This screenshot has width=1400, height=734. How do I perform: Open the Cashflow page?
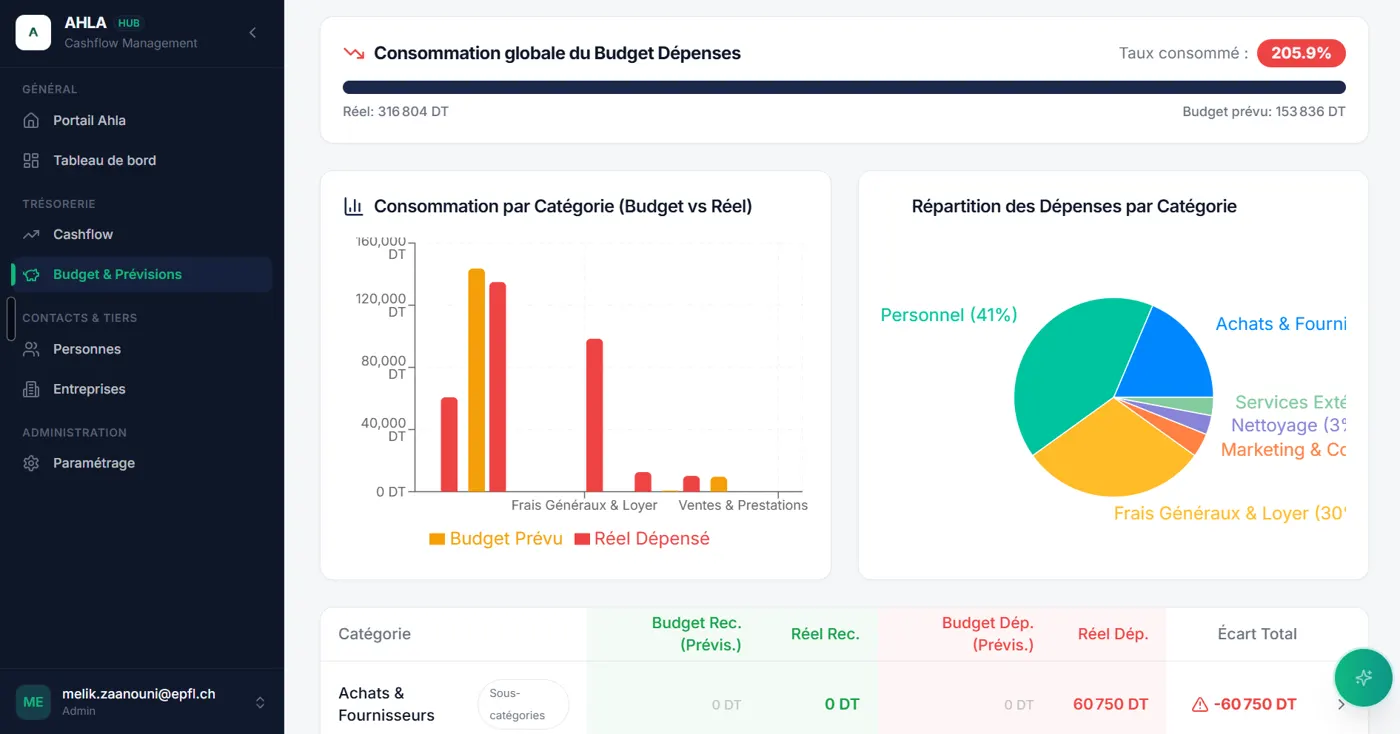(142, 234)
